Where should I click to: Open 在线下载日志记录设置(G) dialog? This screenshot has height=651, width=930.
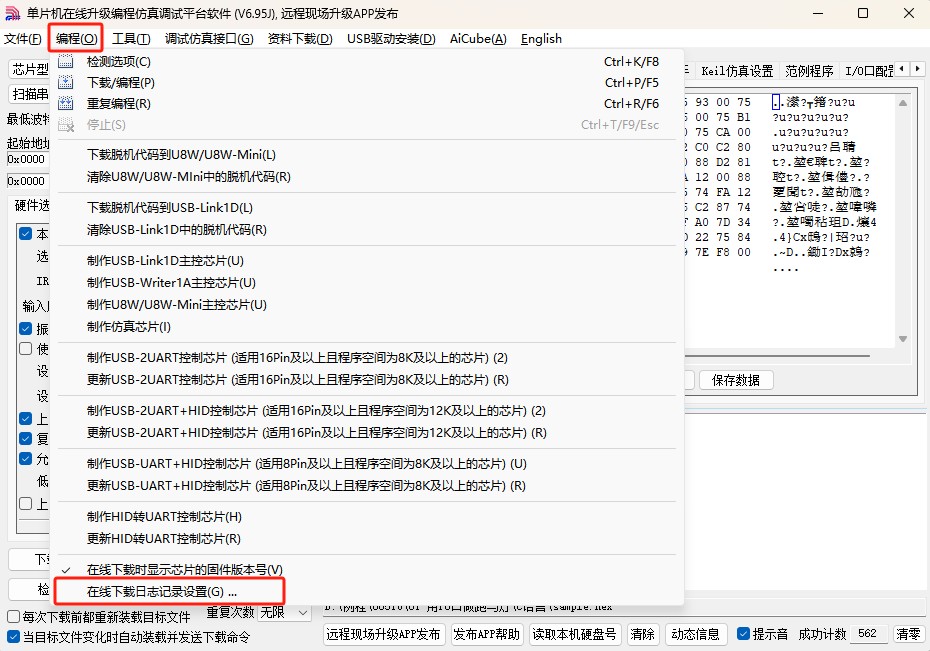click(x=367, y=592)
